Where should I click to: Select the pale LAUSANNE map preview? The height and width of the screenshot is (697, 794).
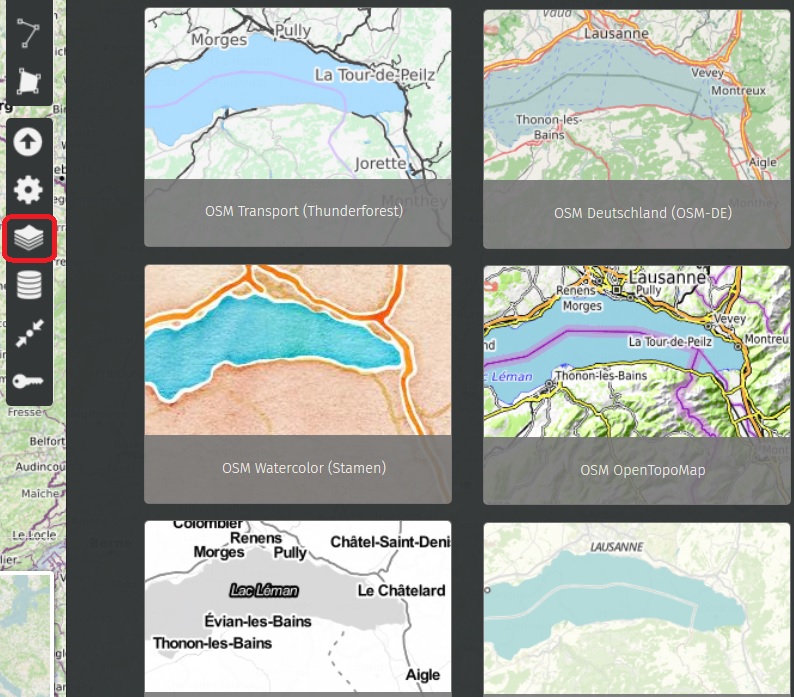tap(637, 608)
